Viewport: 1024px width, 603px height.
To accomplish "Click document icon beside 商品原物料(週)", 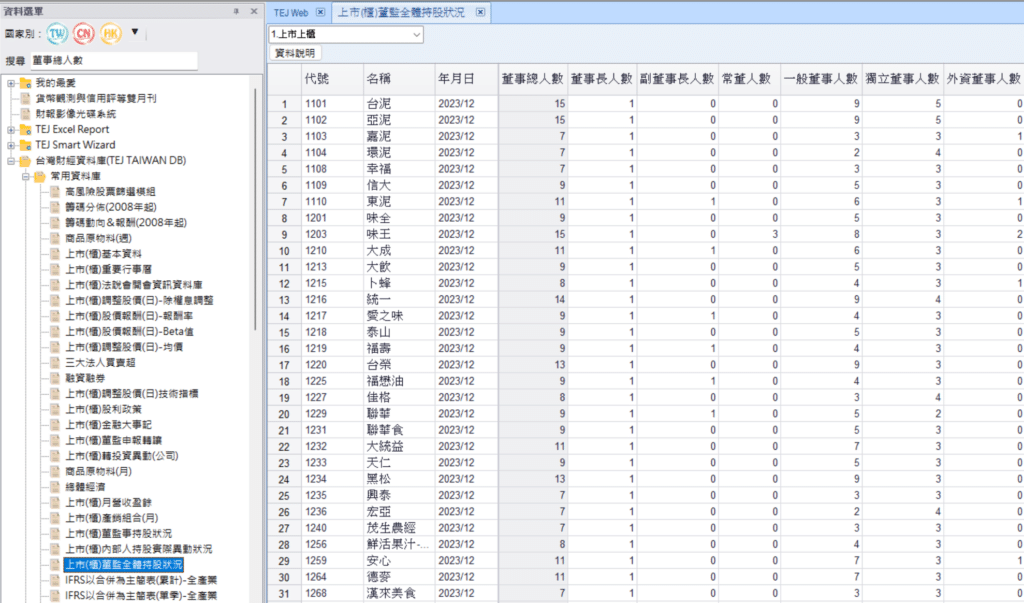I will [x=55, y=238].
